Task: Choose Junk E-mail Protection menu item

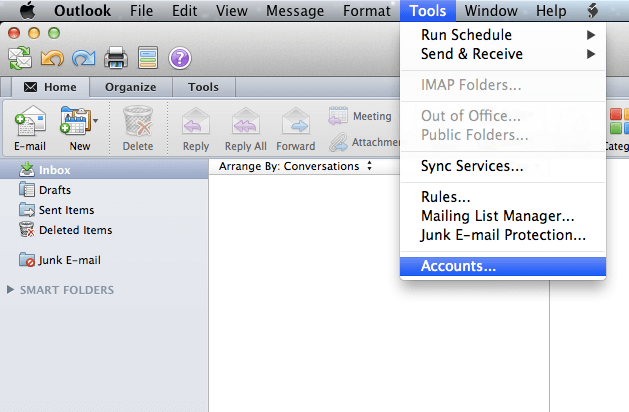Action: click(503, 235)
